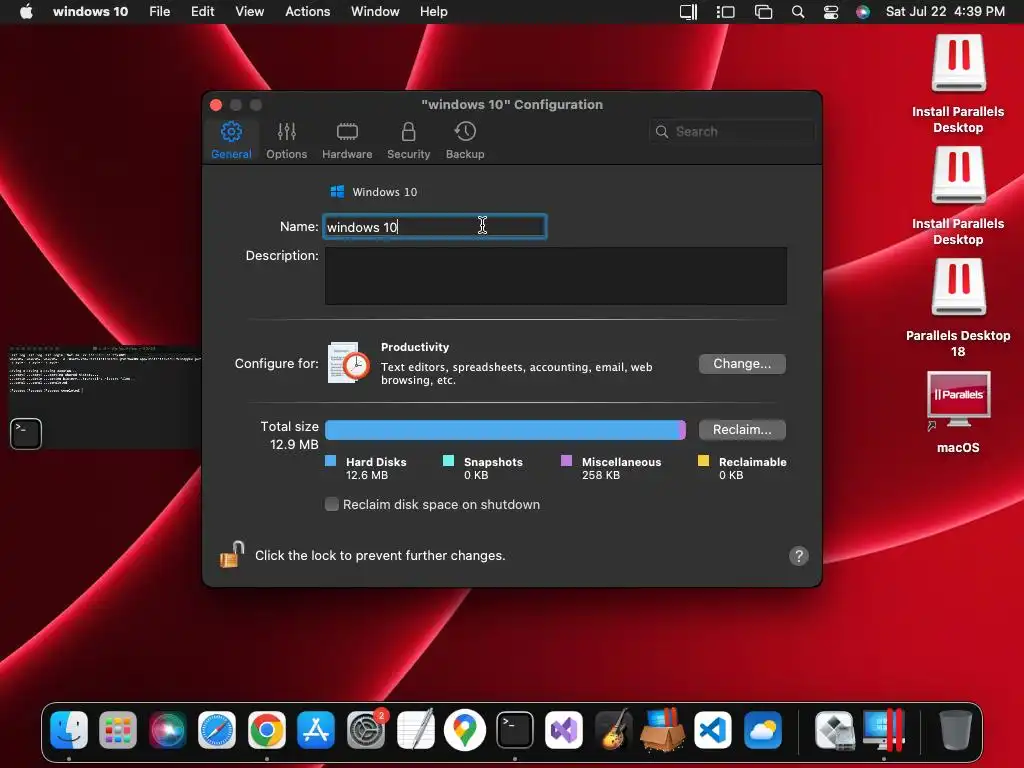1024x768 pixels.
Task: Switch to the Hardware tab
Action: coord(347,140)
